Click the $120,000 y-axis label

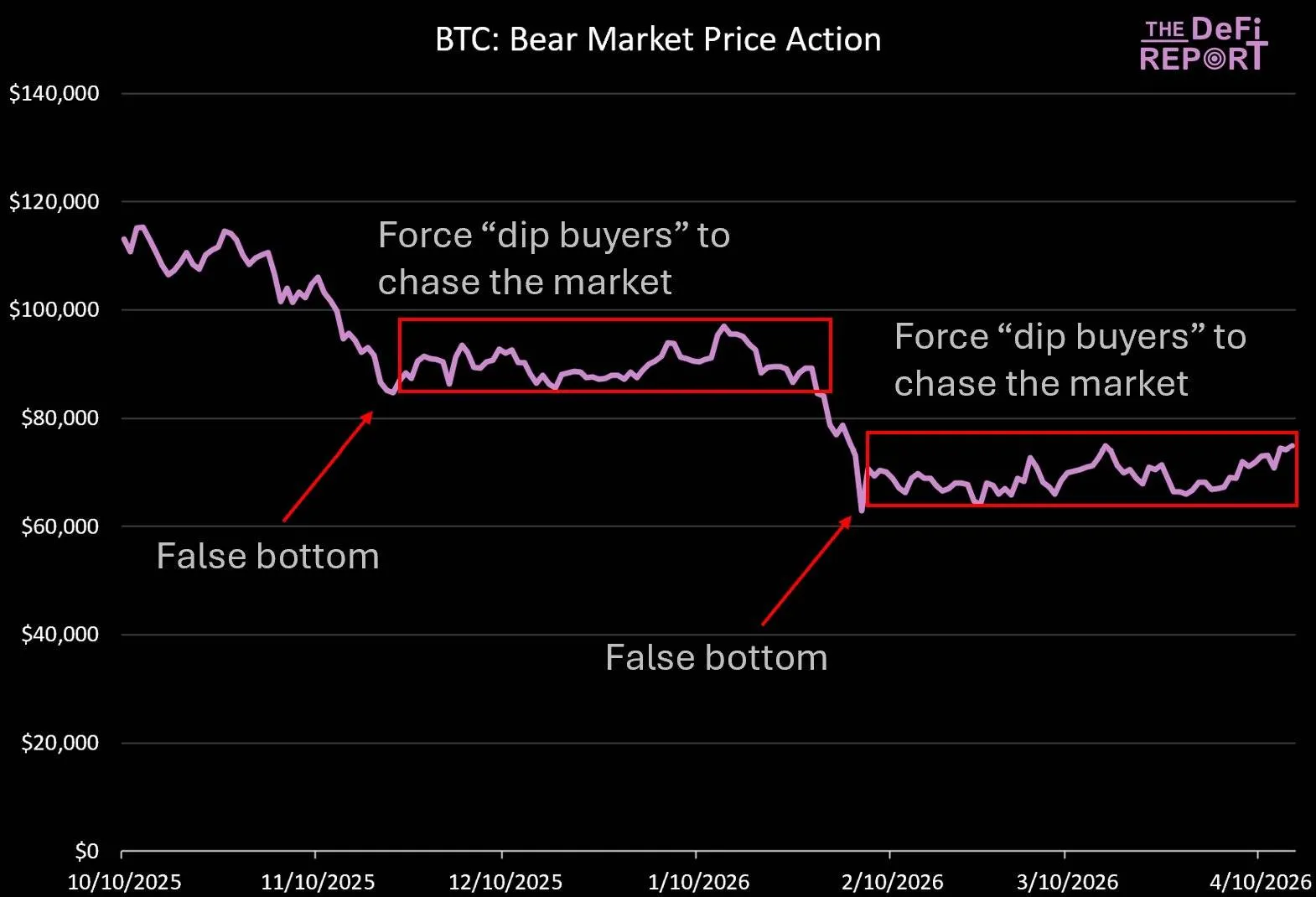coord(54,201)
